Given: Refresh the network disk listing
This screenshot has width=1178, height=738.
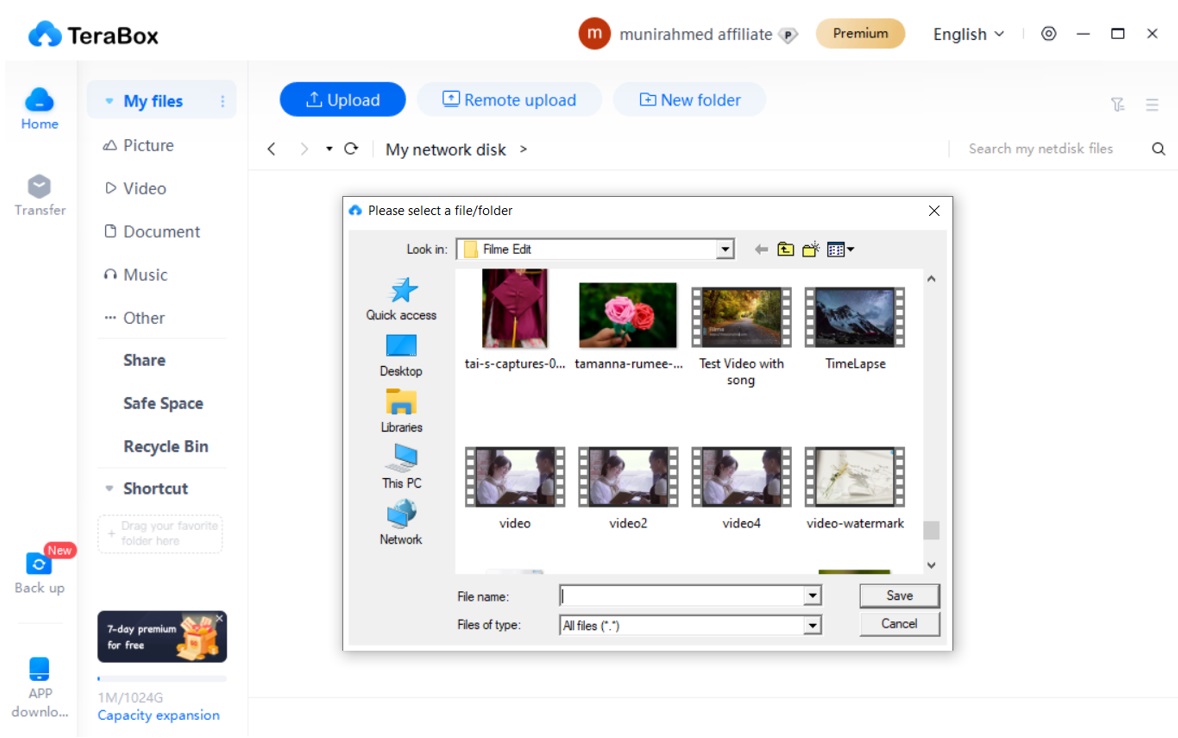Looking at the screenshot, I should (x=351, y=149).
